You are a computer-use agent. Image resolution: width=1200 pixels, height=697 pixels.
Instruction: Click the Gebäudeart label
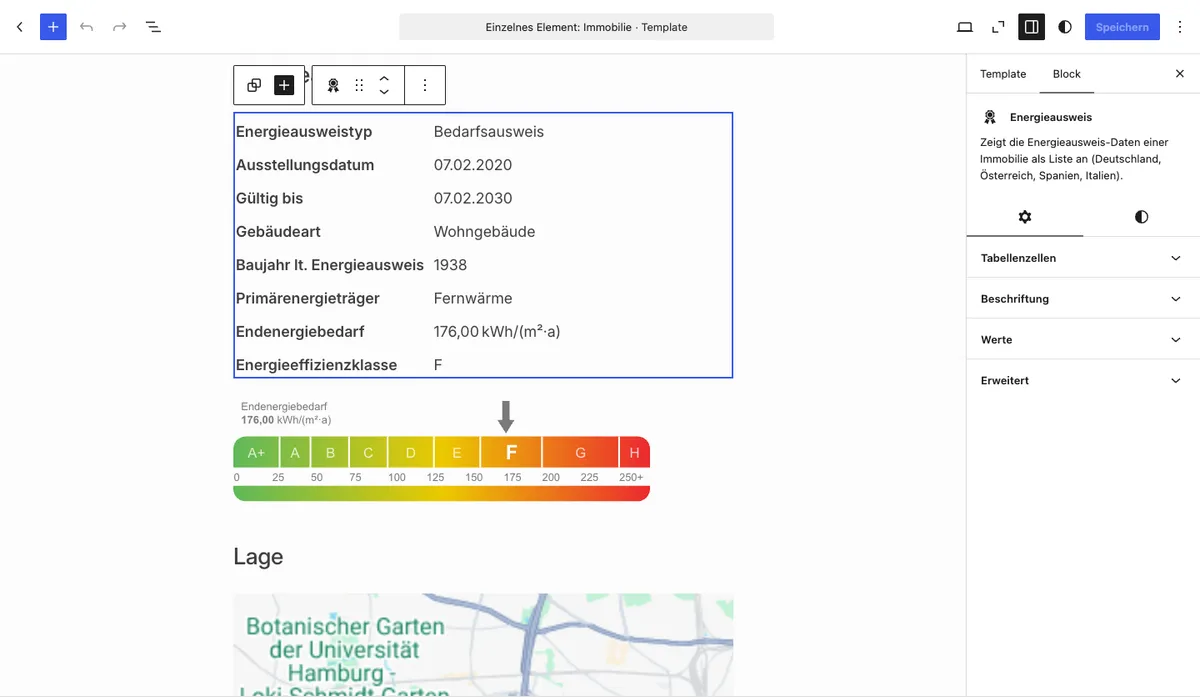278,231
